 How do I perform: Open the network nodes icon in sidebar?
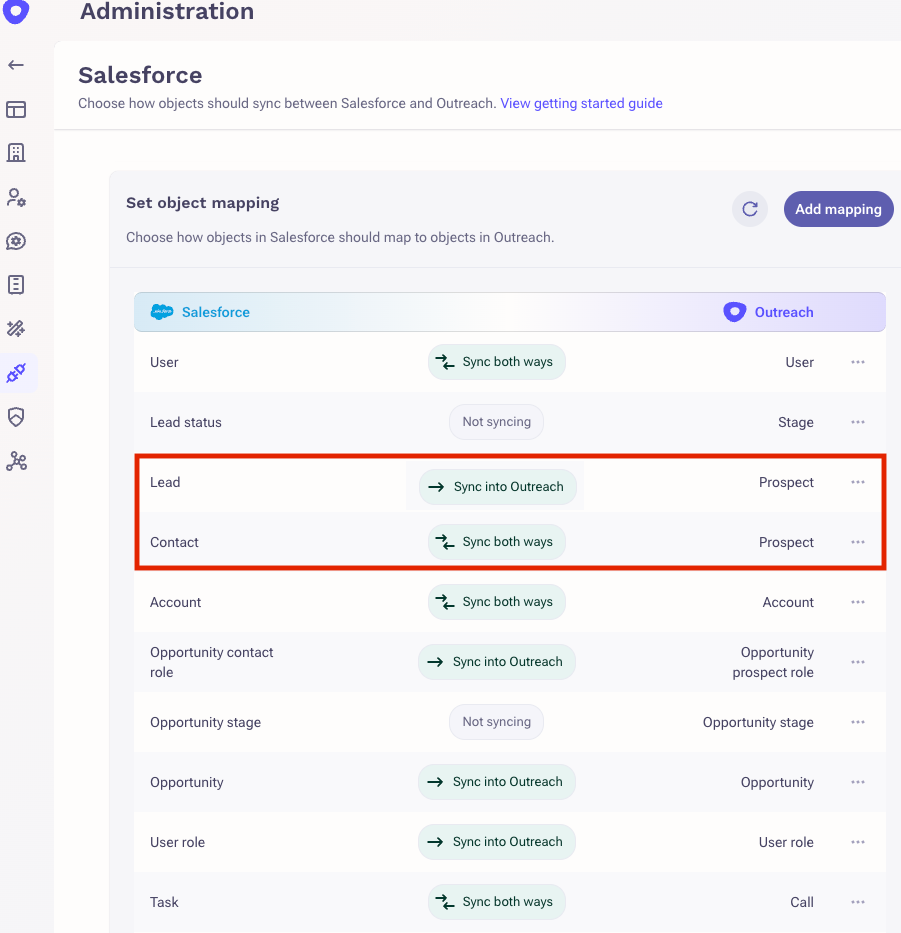[16, 461]
